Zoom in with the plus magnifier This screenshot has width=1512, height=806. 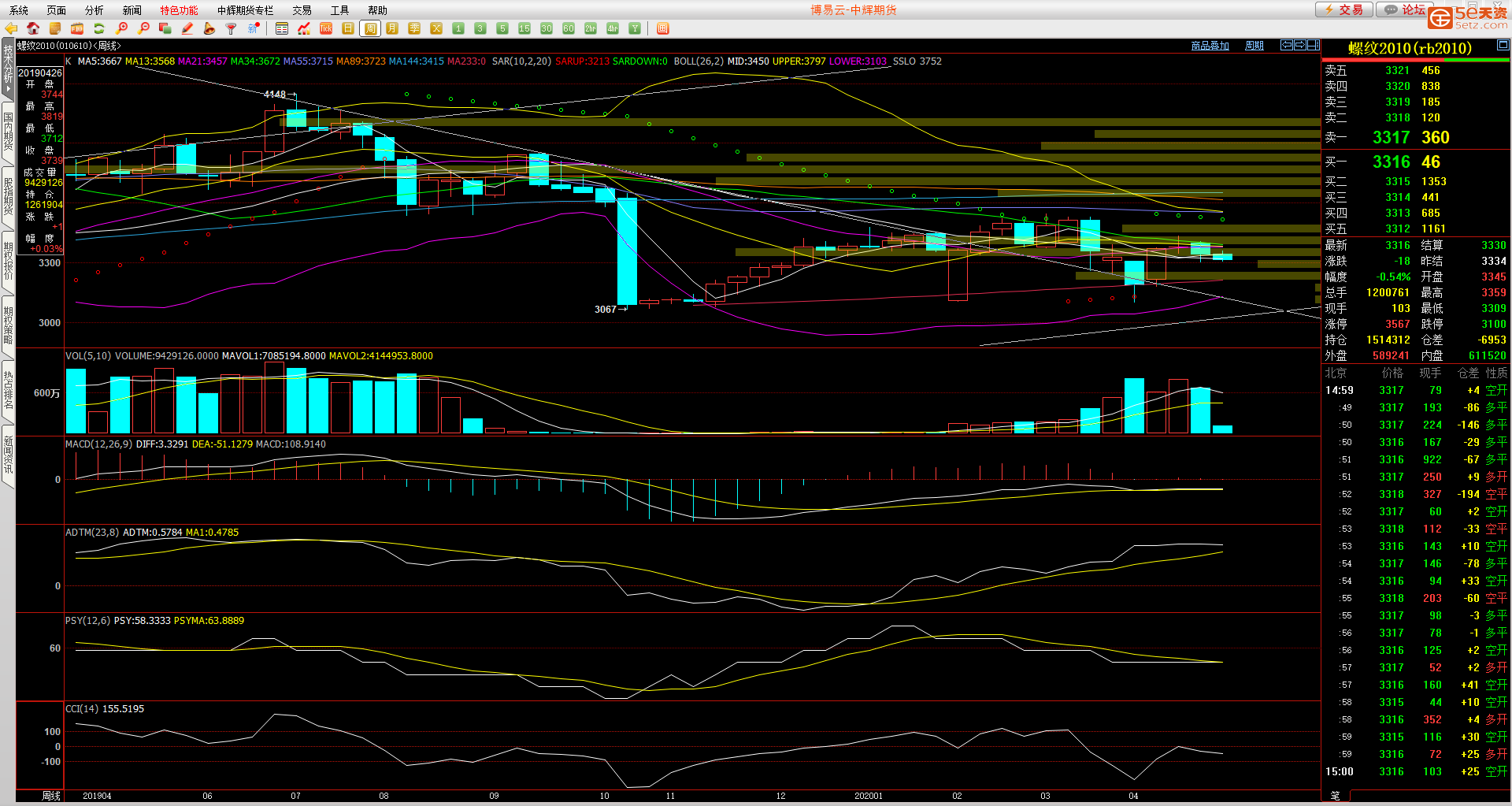121,28
